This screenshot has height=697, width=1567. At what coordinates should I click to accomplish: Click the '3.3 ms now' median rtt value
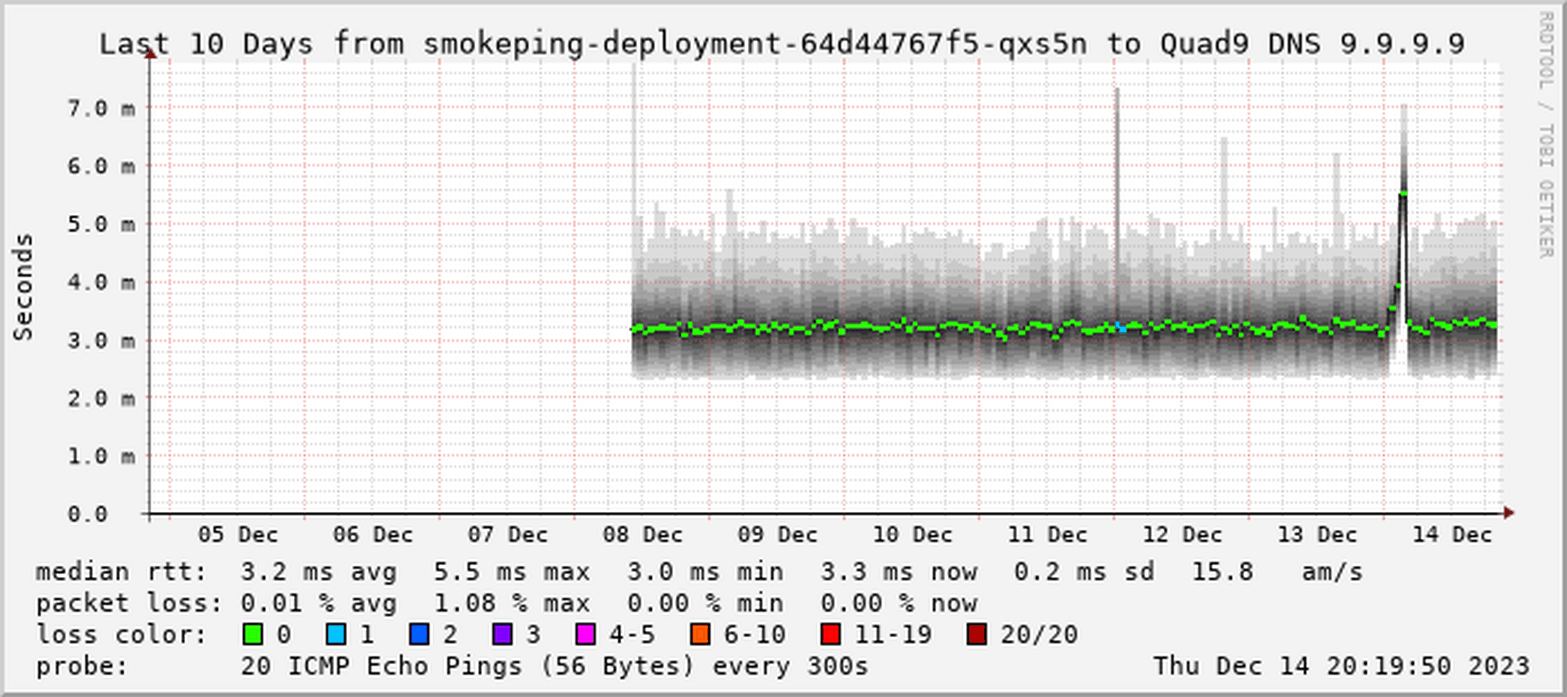click(x=898, y=573)
